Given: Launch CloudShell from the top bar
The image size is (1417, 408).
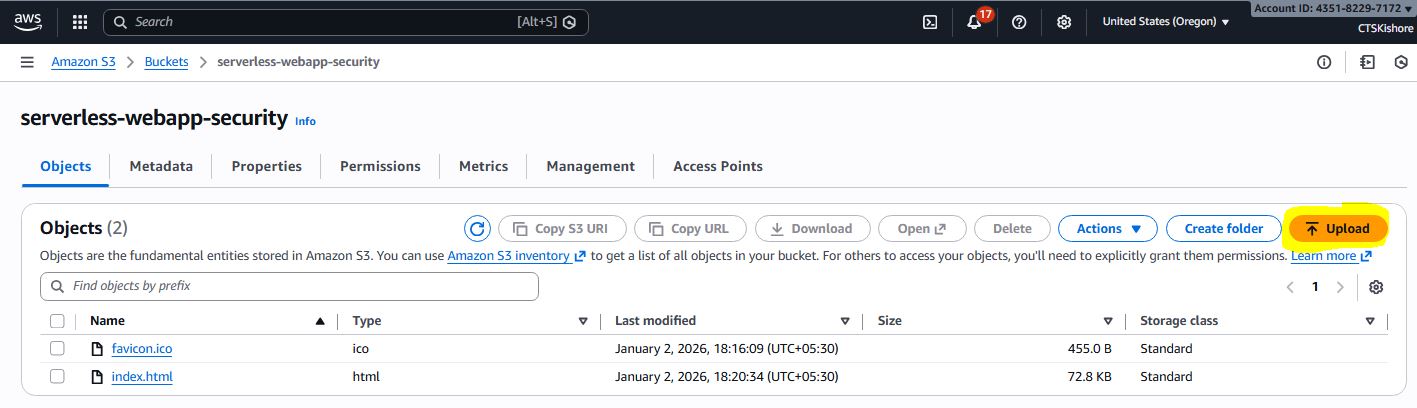Looking at the screenshot, I should (x=930, y=22).
